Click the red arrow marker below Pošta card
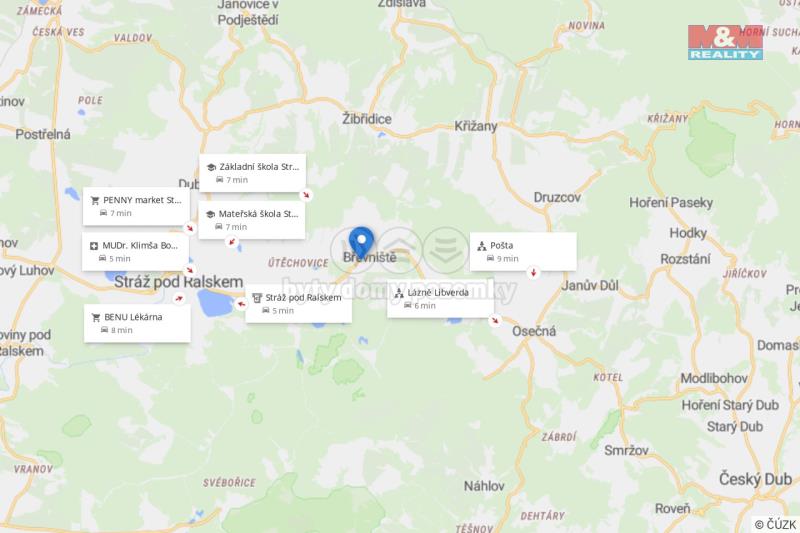Screen dimensions: 800x533 [x=533, y=272]
